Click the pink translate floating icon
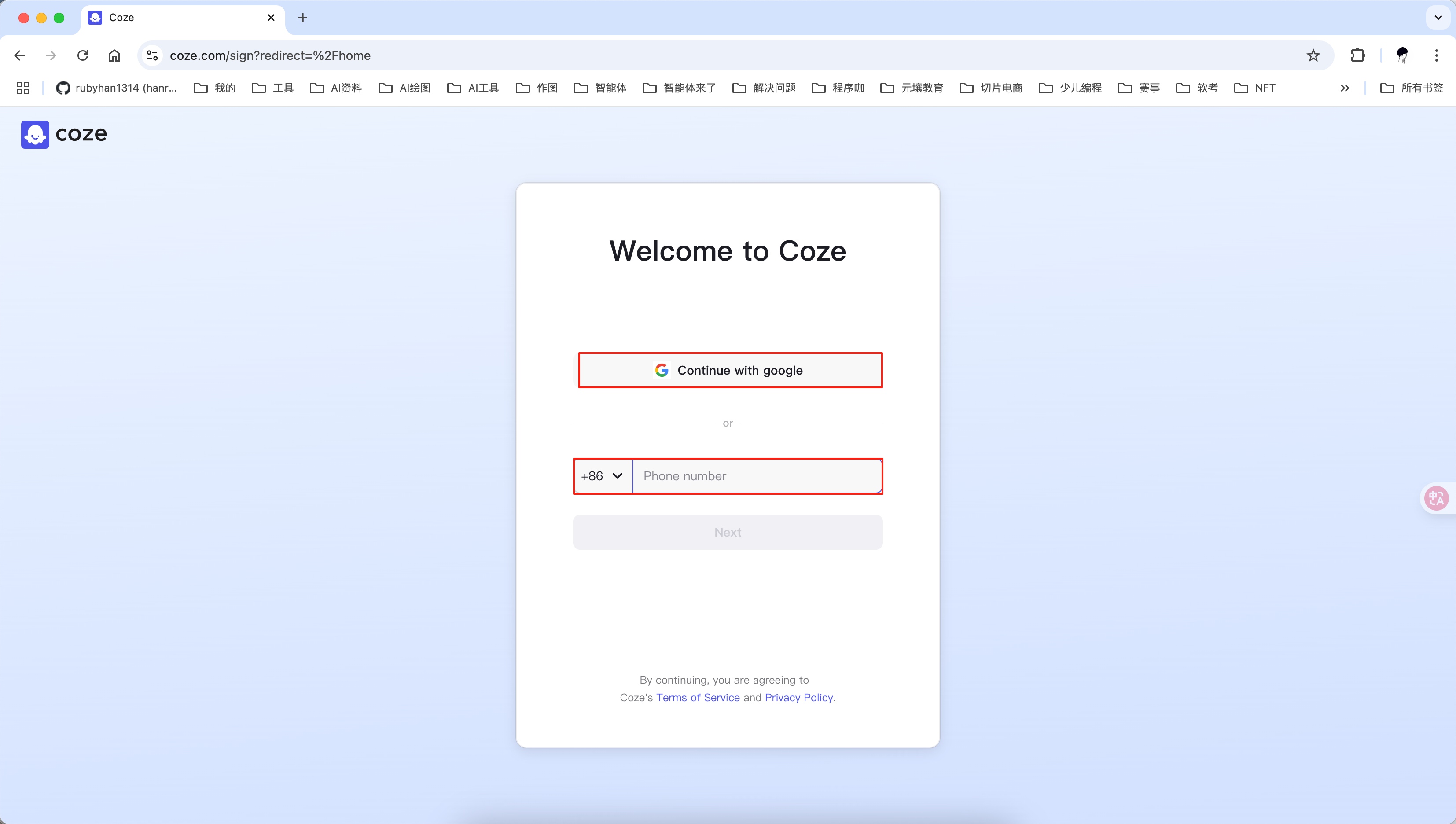This screenshot has height=824, width=1456. pyautogui.click(x=1436, y=498)
